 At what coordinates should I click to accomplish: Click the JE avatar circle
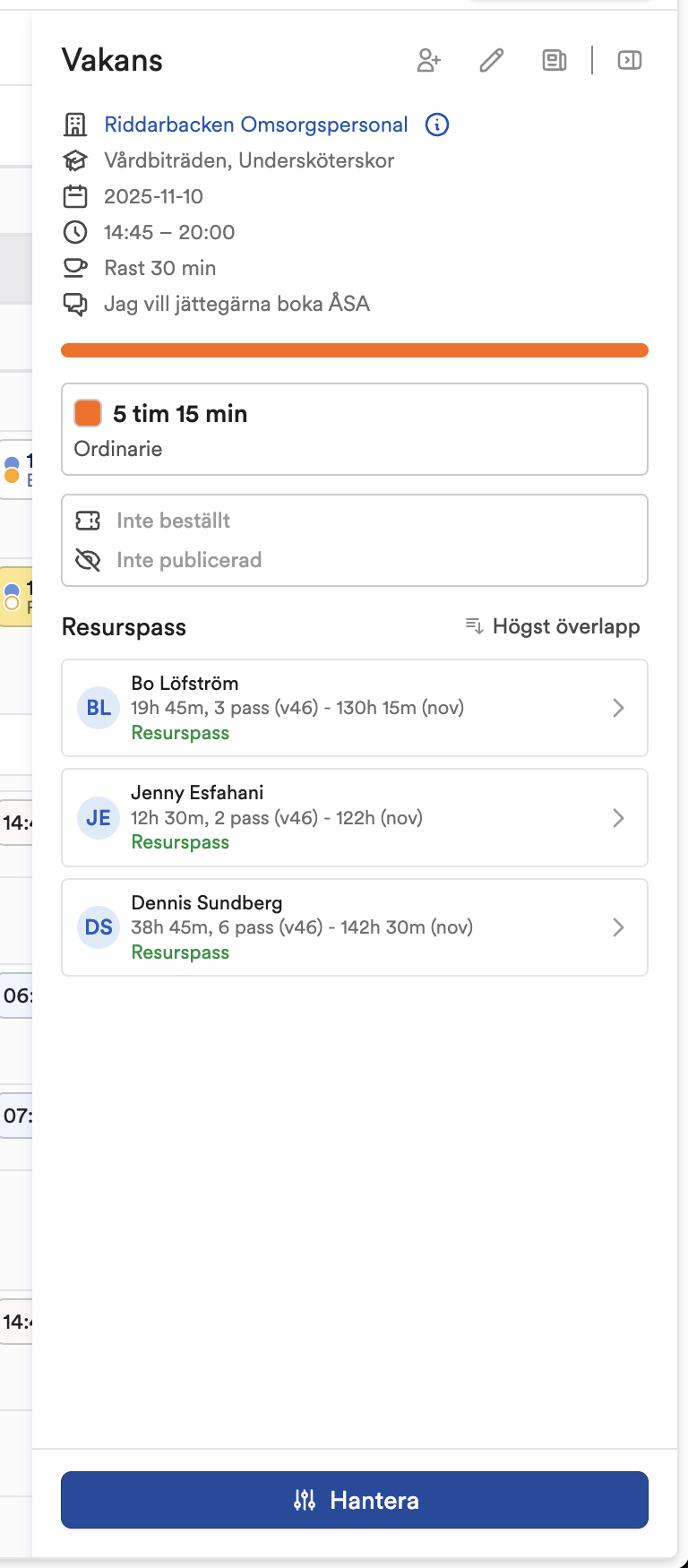pyautogui.click(x=99, y=818)
